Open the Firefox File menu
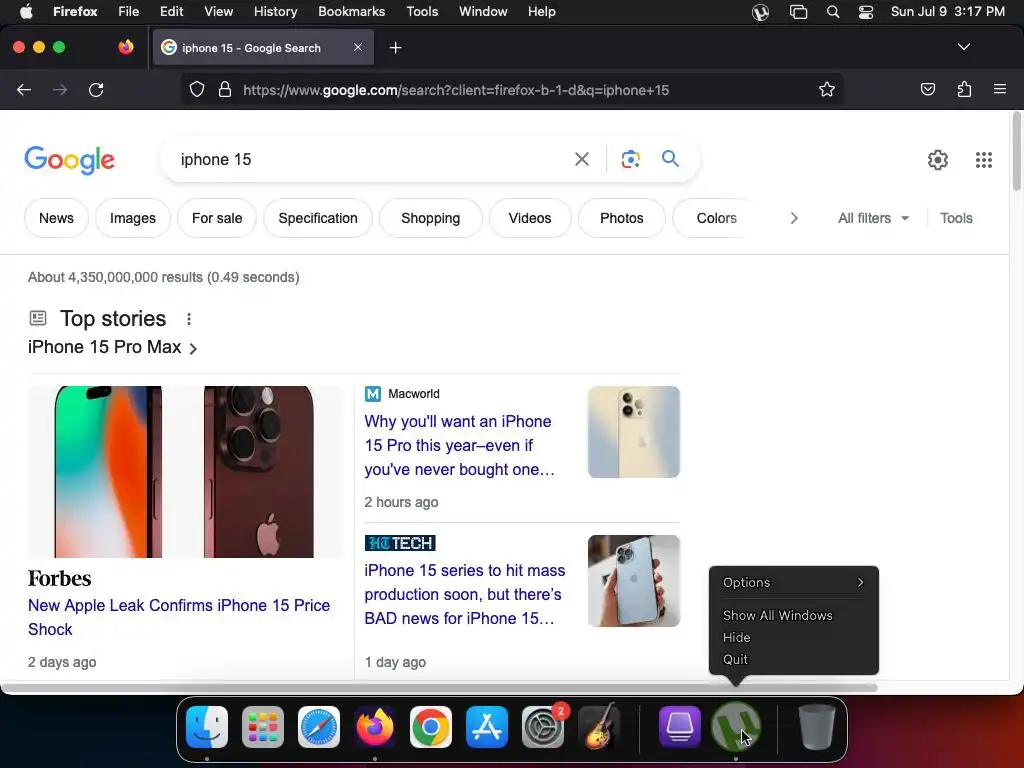This screenshot has width=1024, height=768. [x=129, y=12]
